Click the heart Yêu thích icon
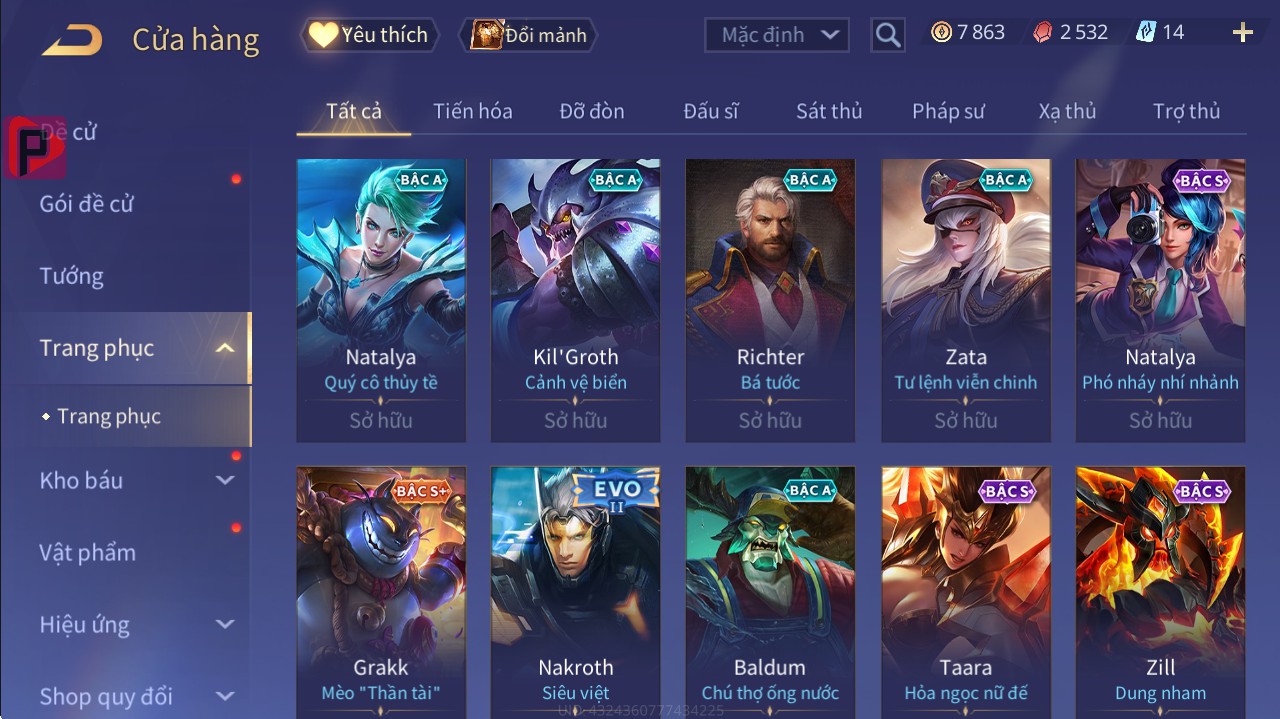Image resolution: width=1280 pixels, height=719 pixels. click(x=323, y=35)
